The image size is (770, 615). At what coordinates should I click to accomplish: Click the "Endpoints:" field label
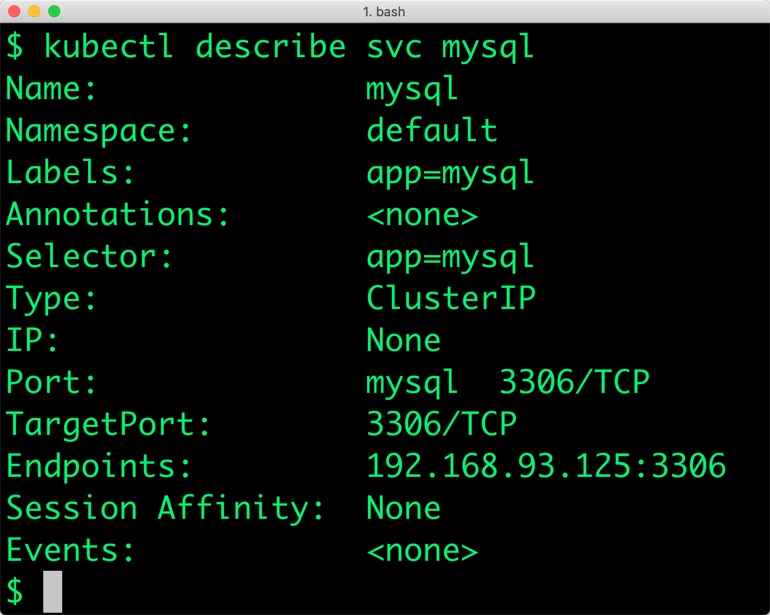click(99, 467)
